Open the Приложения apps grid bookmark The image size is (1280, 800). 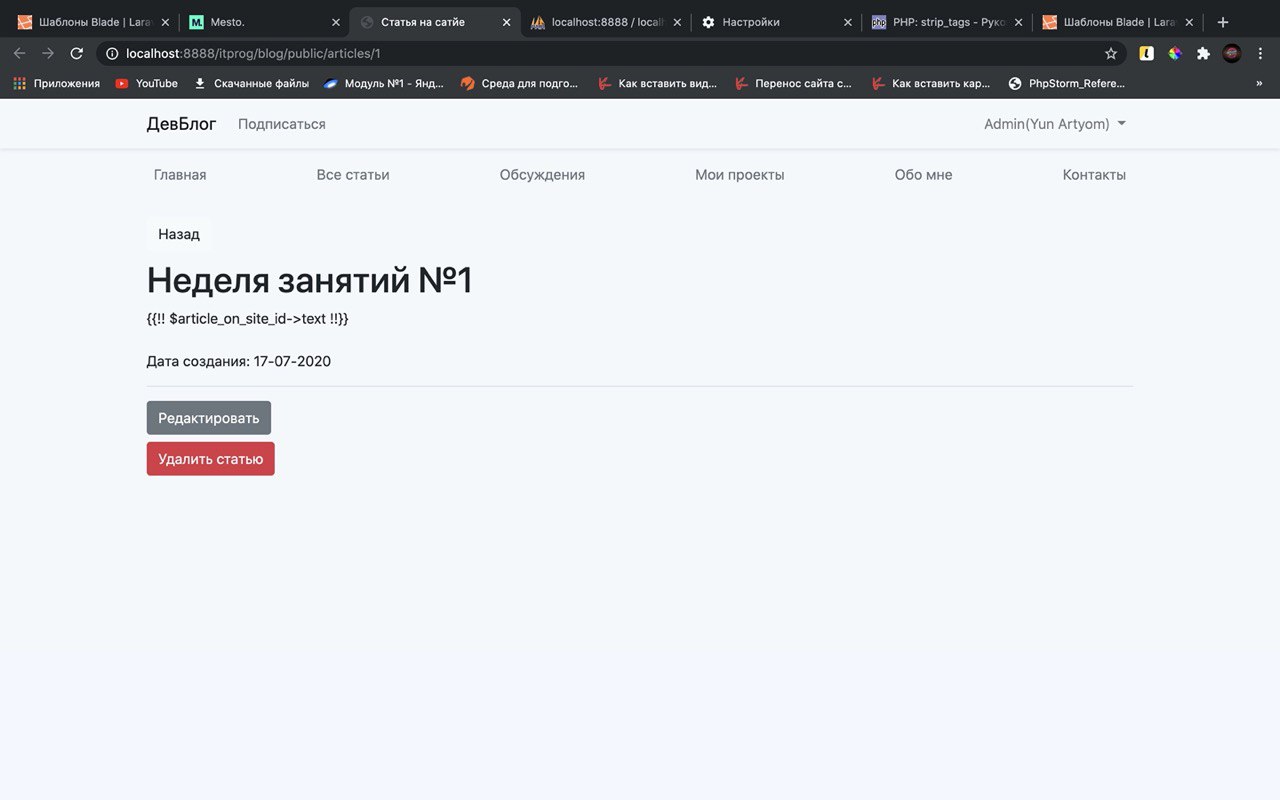pos(57,83)
